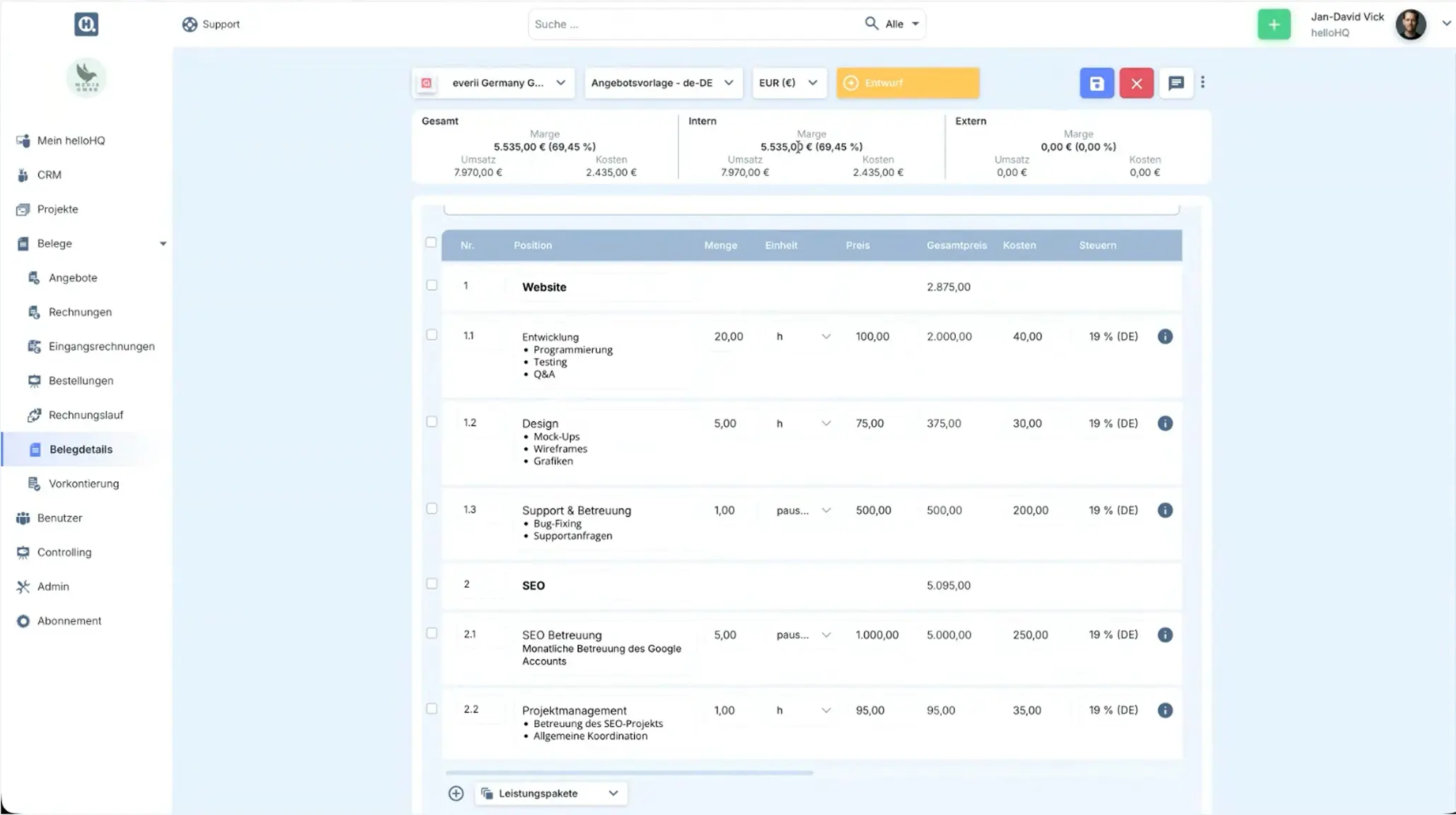Viewport: 1456px width, 815px height.
Task: Click the Eingangsrechnungen sidebar icon
Action: [x=34, y=347]
